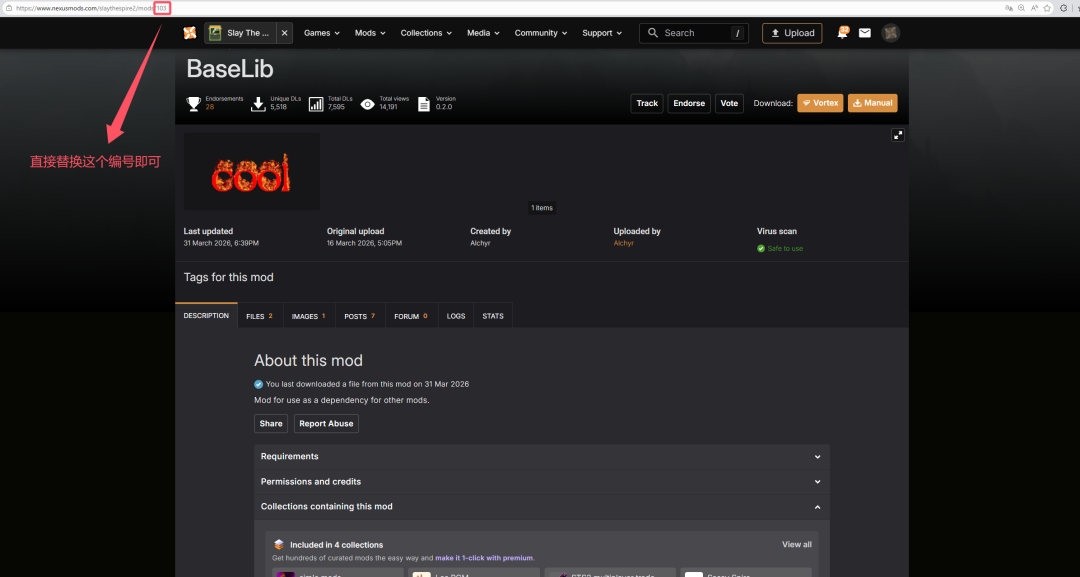
Task: Open the messages envelope icon
Action: [x=864, y=33]
